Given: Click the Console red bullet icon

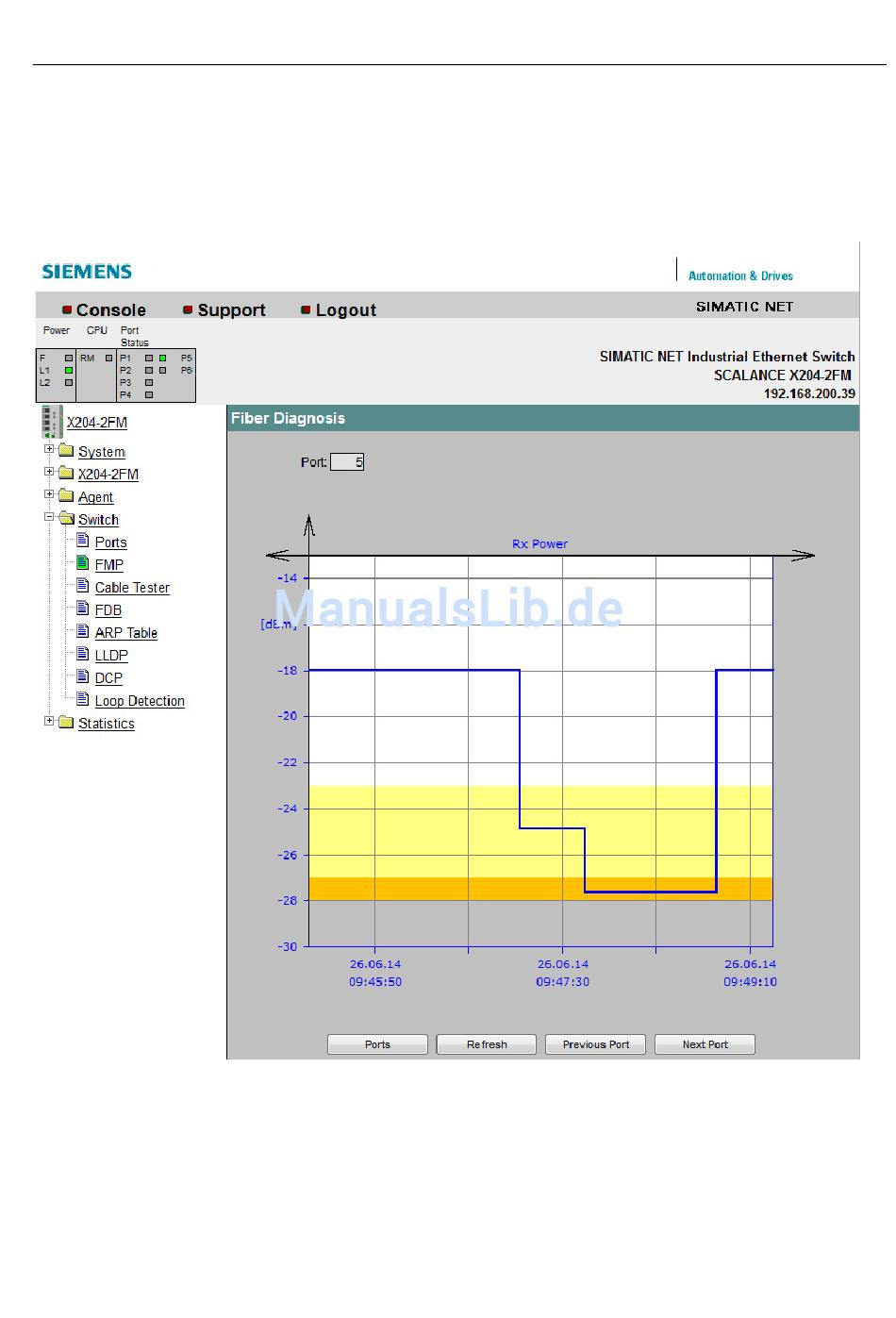Looking at the screenshot, I should point(67,309).
